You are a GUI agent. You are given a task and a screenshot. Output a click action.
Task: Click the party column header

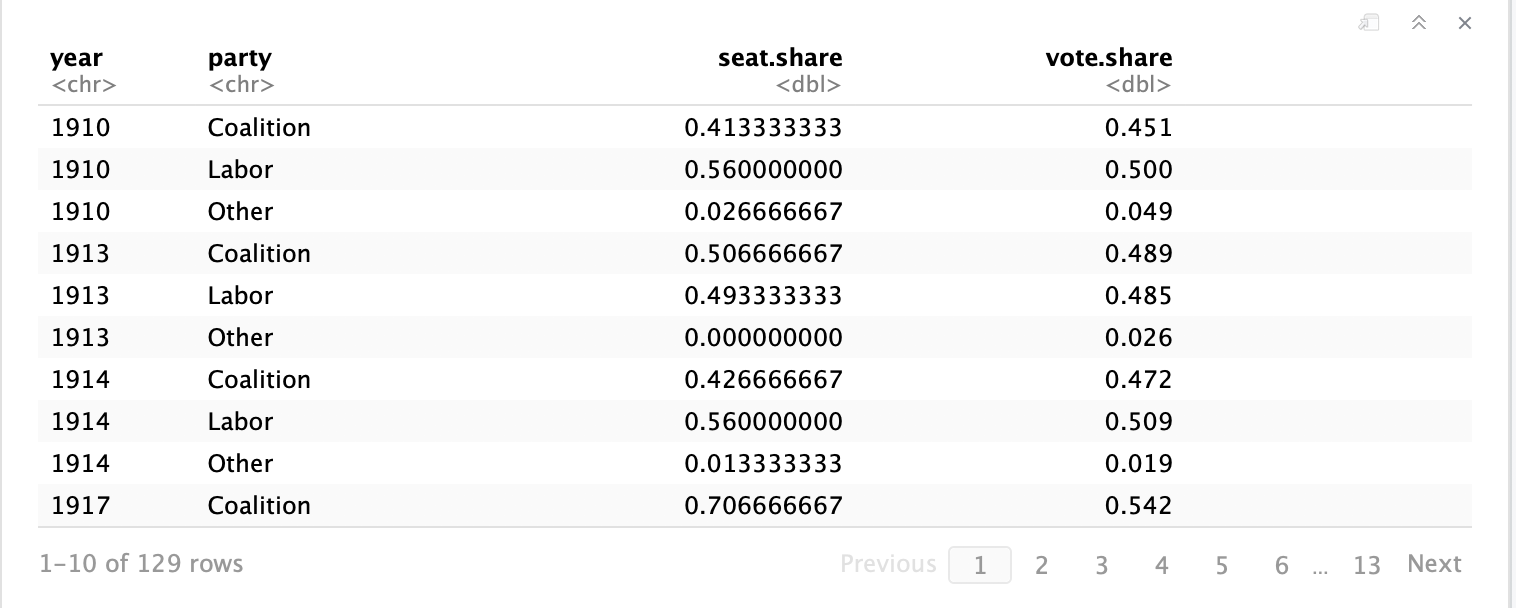tap(239, 59)
